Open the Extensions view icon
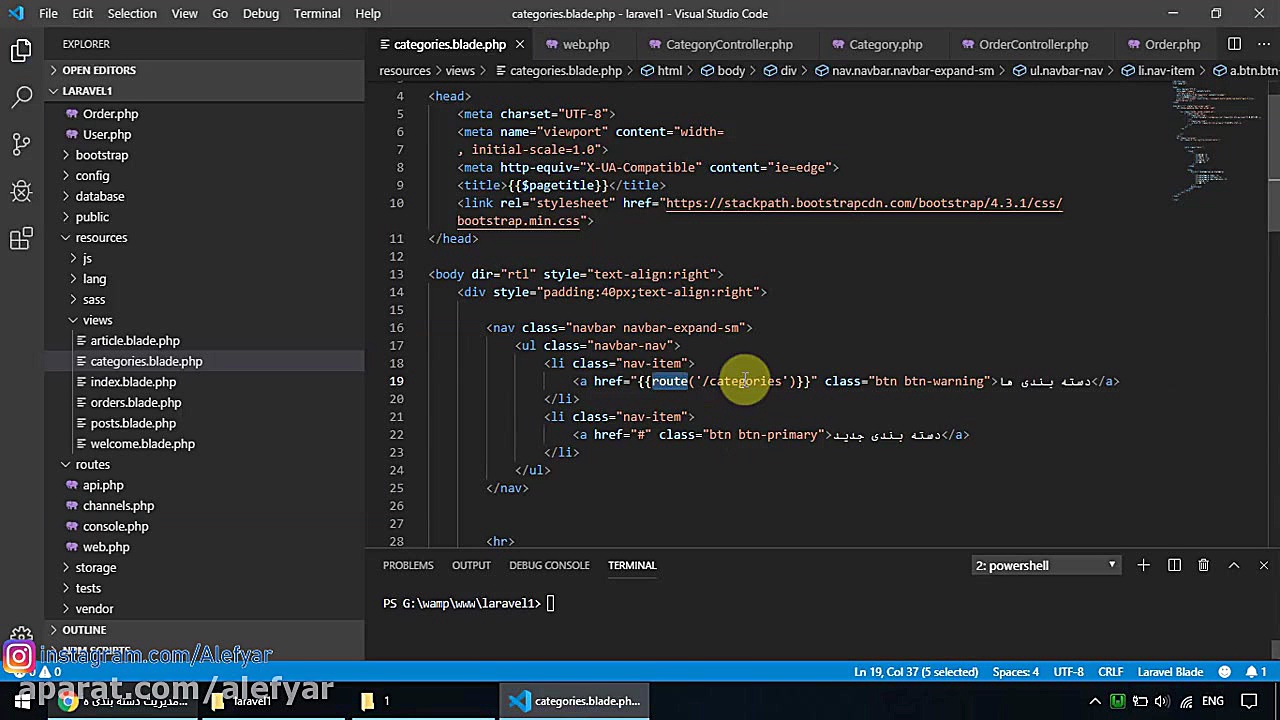This screenshot has width=1280, height=720. [21, 238]
